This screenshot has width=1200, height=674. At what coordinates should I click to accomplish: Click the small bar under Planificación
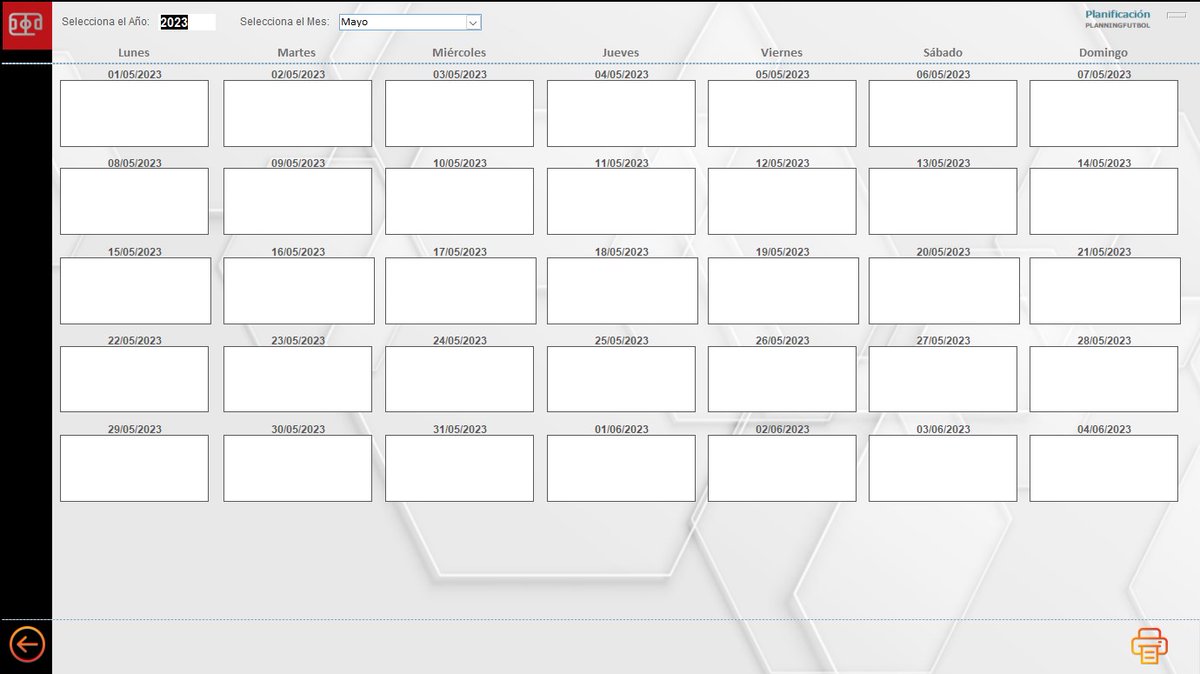(x=1176, y=15)
